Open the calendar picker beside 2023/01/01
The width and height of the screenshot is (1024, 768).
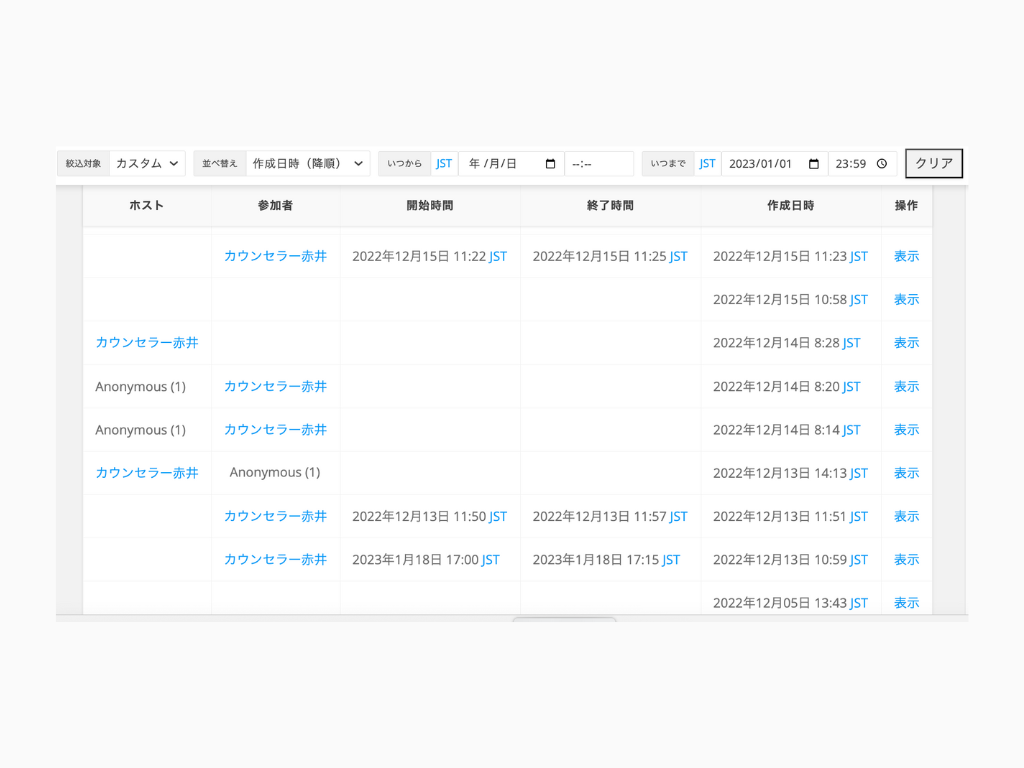(812, 164)
